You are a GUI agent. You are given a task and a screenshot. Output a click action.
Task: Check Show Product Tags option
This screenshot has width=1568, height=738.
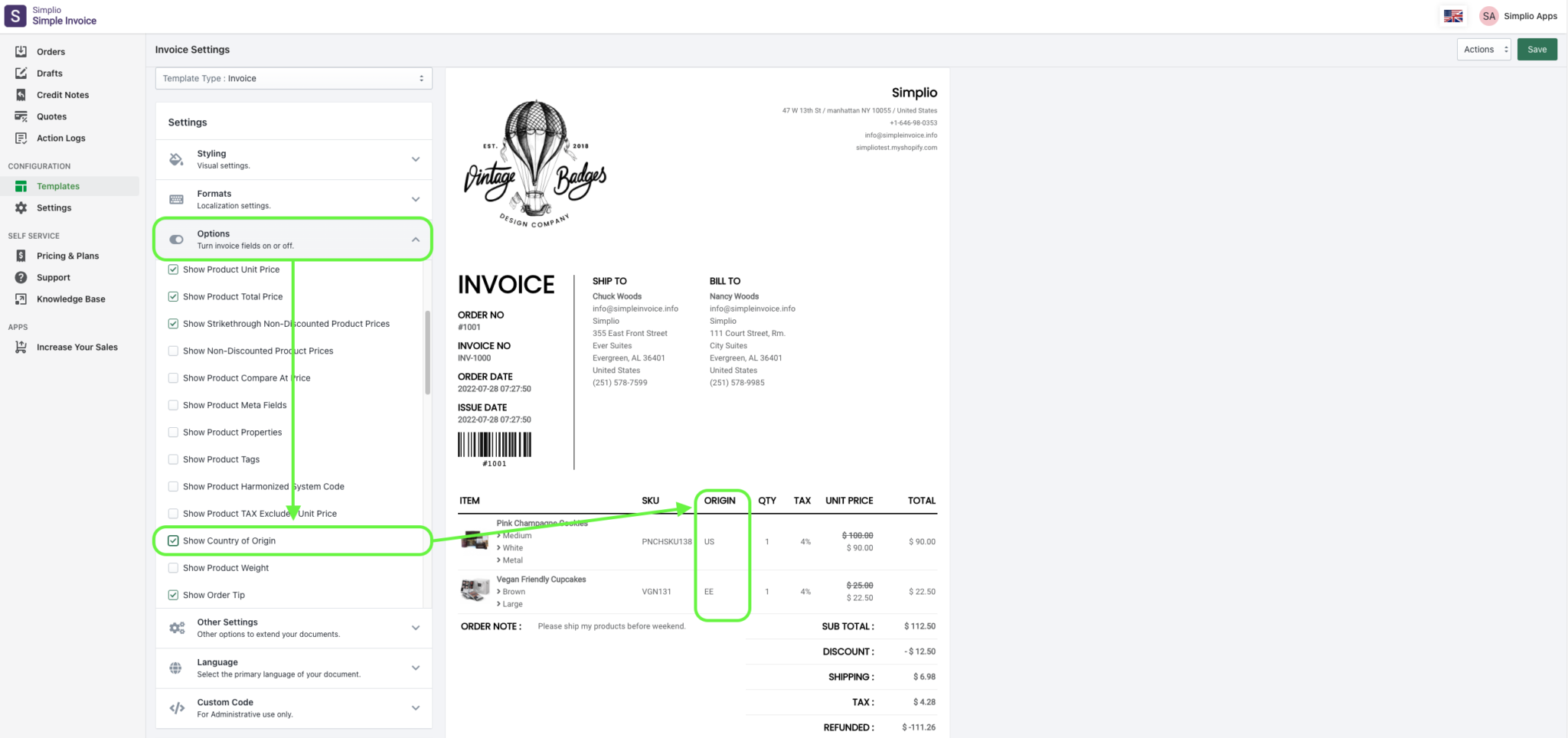(173, 459)
